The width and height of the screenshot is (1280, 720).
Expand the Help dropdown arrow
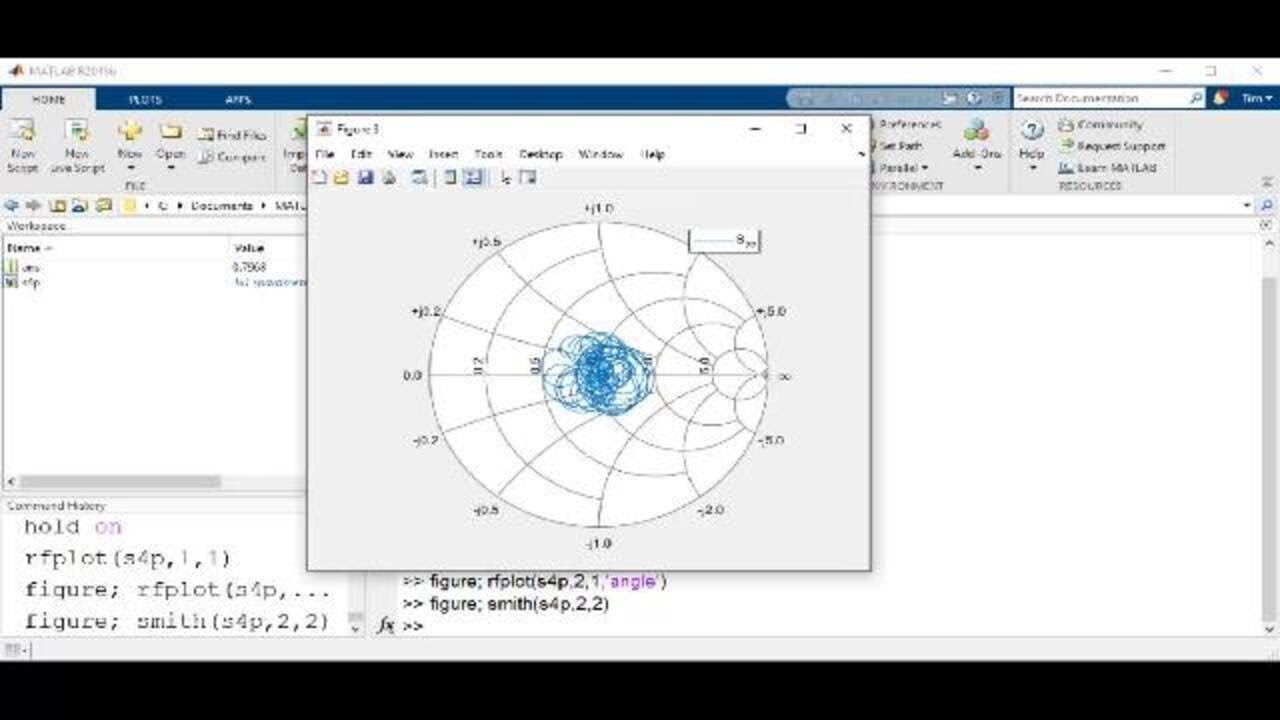[x=1032, y=167]
